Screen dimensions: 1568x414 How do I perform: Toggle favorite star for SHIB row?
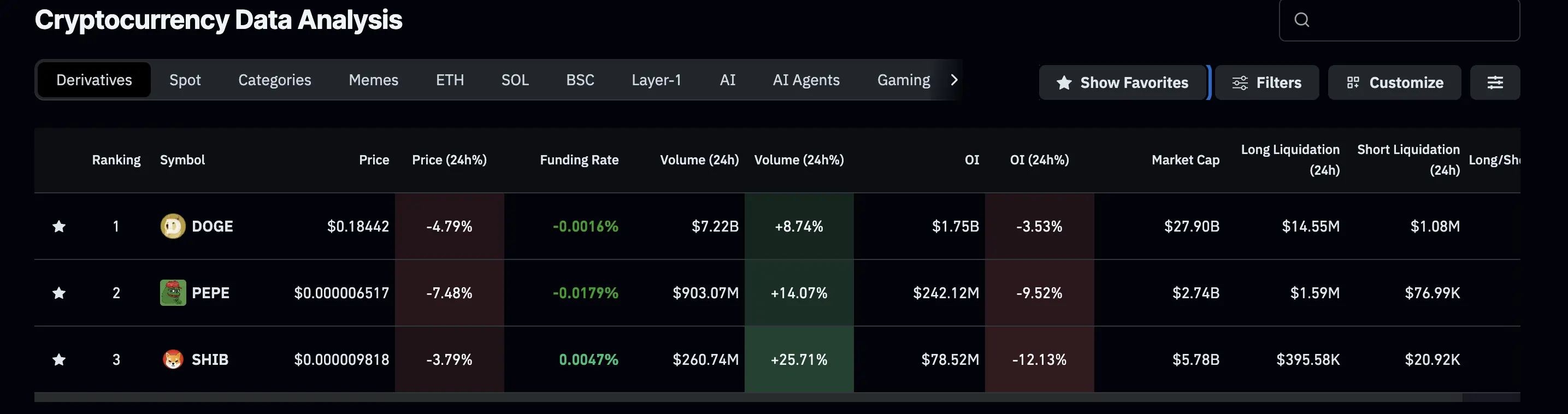[x=59, y=360]
